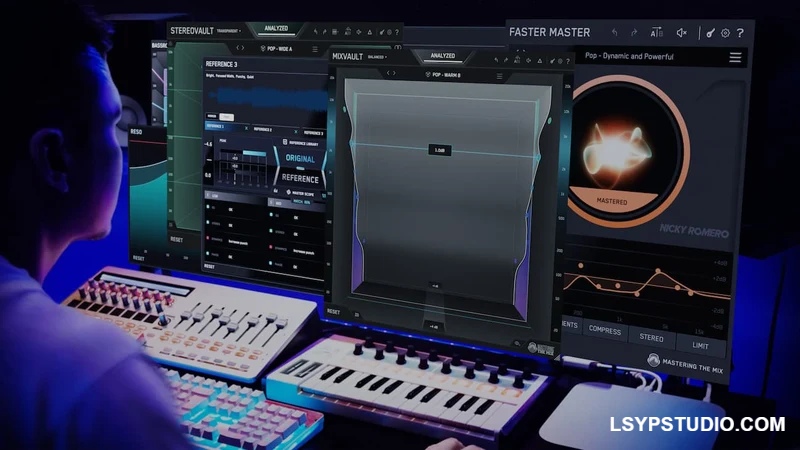Click the mute speaker icon in Faster Master
800x450 pixels.
682,33
